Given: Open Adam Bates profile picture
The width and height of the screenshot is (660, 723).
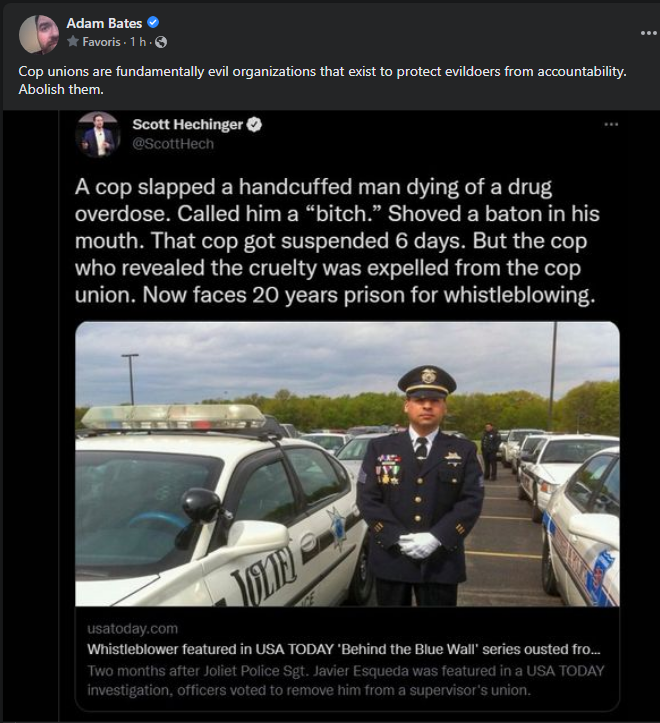Looking at the screenshot, I should tap(39, 35).
